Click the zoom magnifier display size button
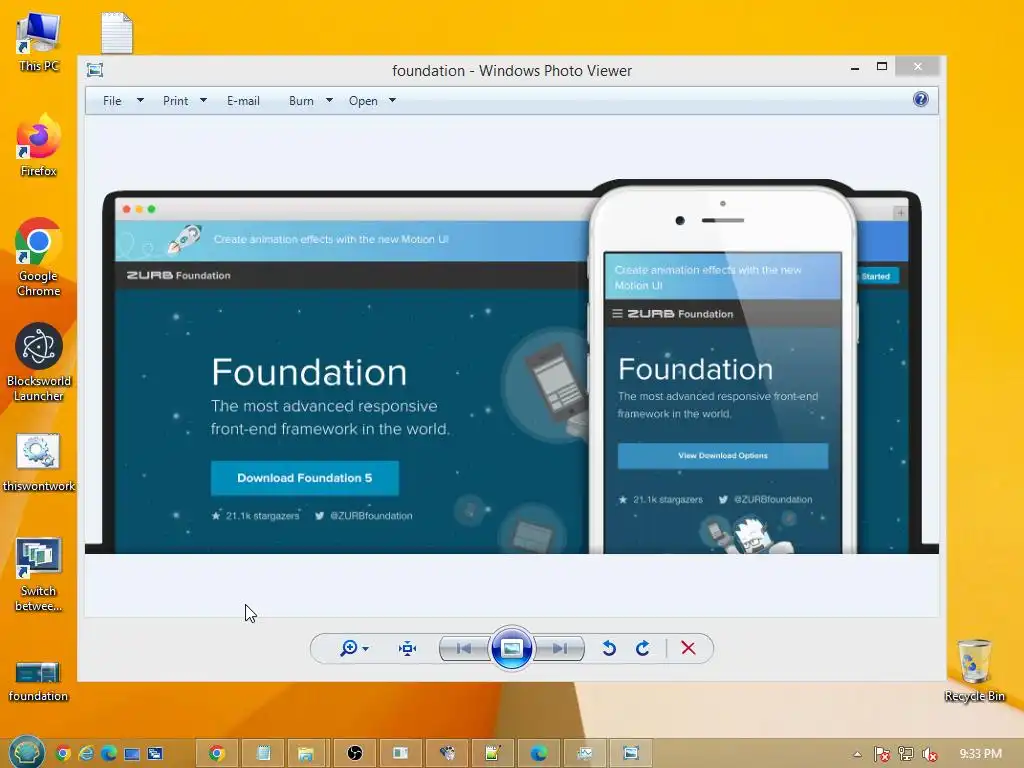1024x768 pixels. point(349,648)
